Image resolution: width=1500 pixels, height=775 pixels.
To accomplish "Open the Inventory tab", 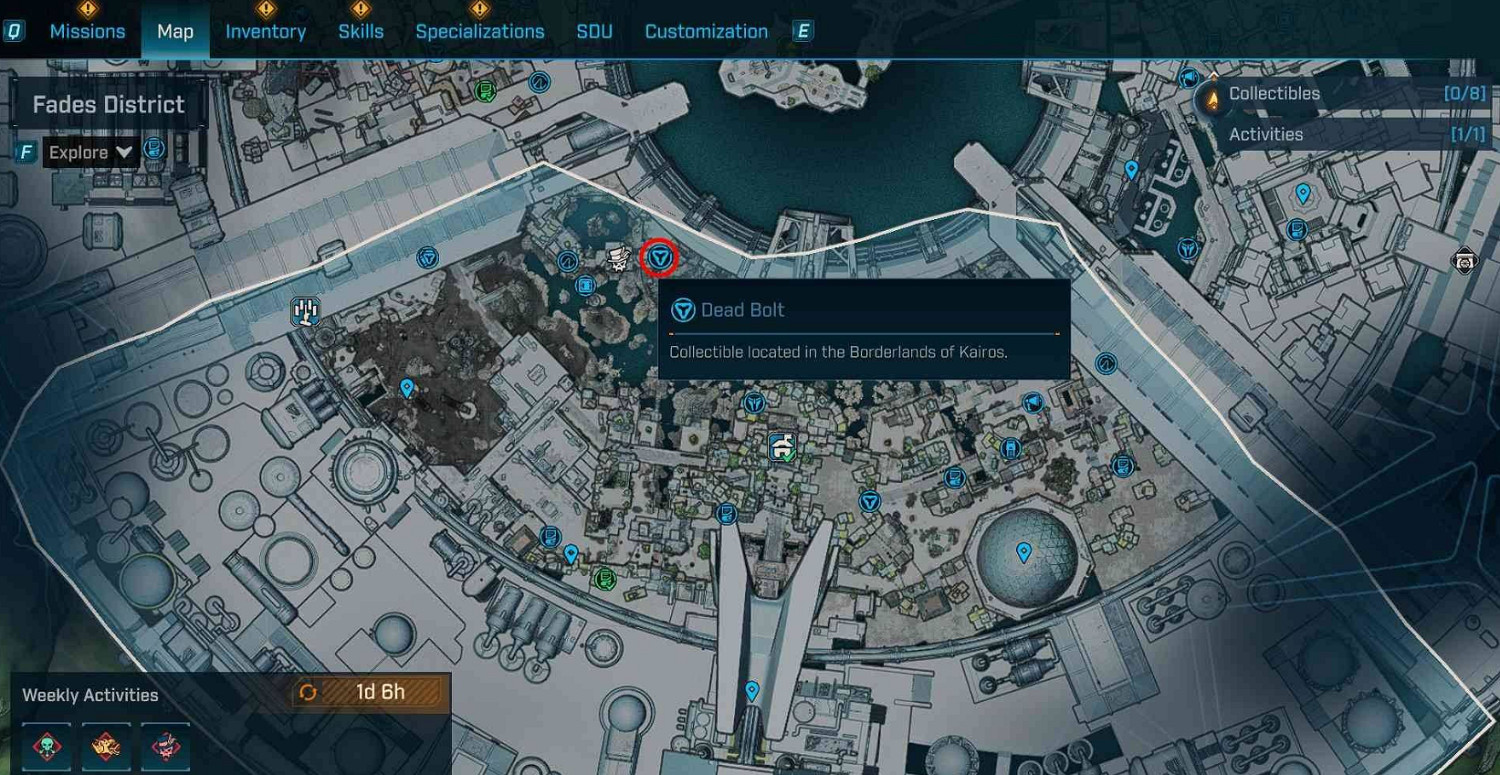I will (x=265, y=31).
